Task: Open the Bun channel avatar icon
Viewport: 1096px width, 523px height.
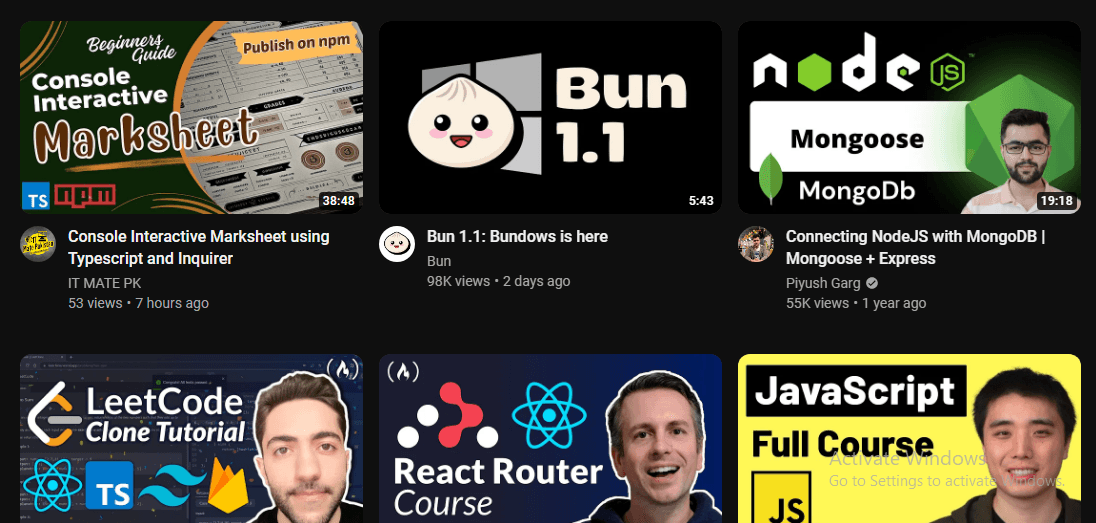Action: pos(397,244)
